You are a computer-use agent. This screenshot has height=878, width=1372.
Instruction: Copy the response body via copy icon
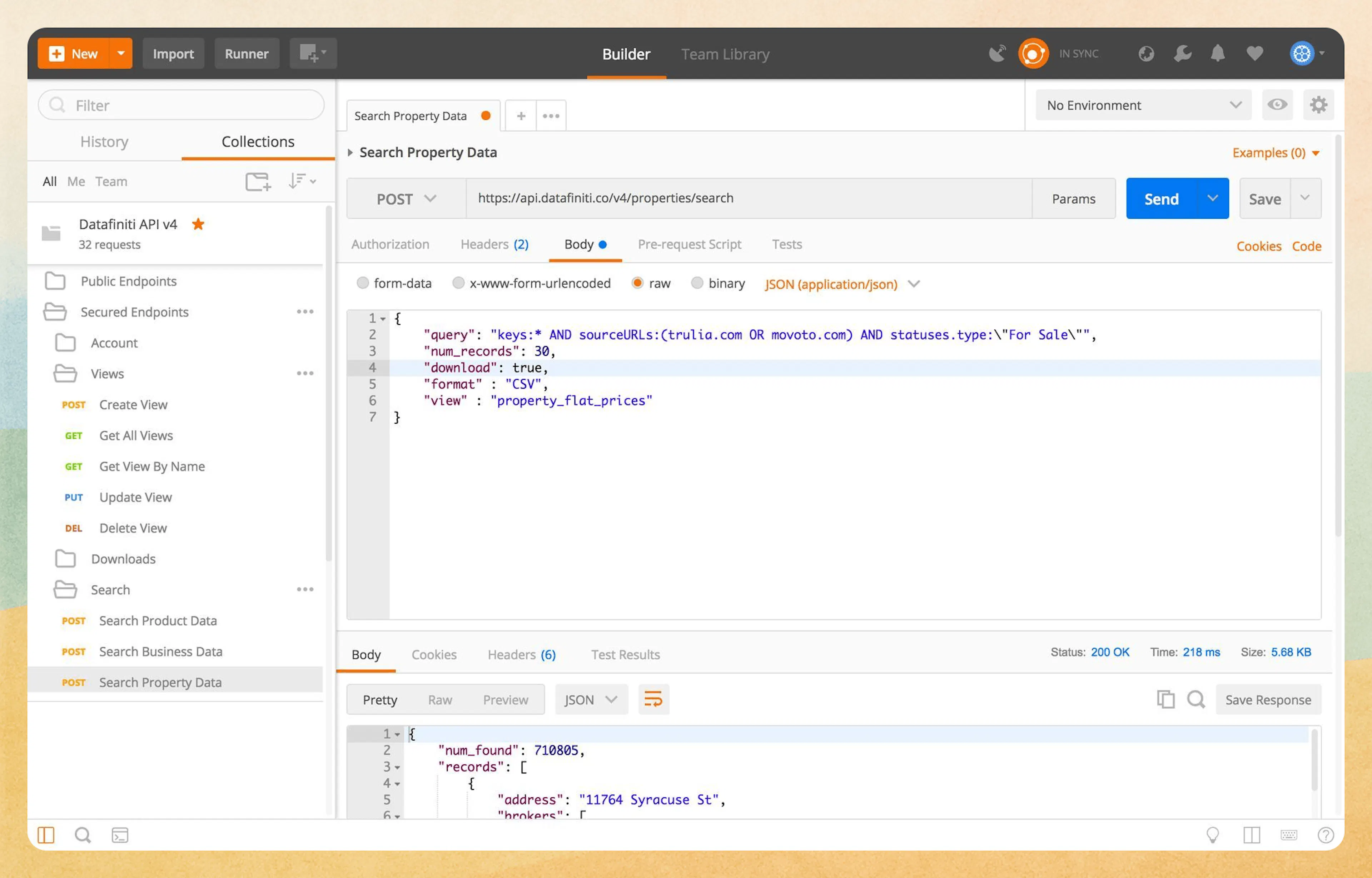(1165, 699)
